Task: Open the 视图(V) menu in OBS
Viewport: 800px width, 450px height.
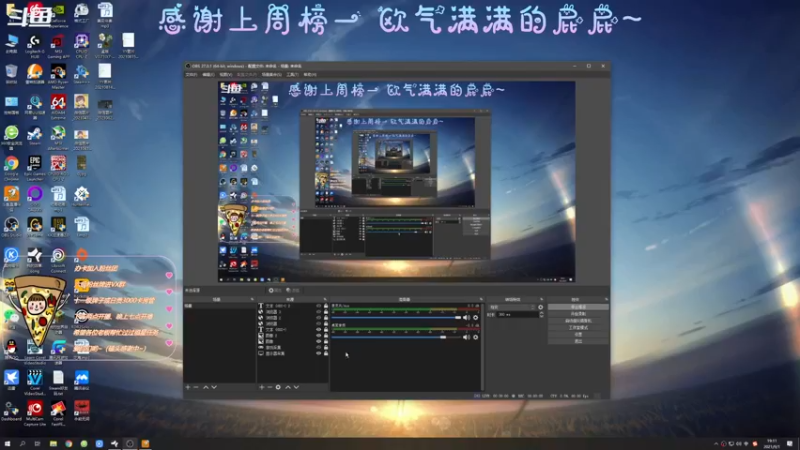Action: tap(226, 74)
